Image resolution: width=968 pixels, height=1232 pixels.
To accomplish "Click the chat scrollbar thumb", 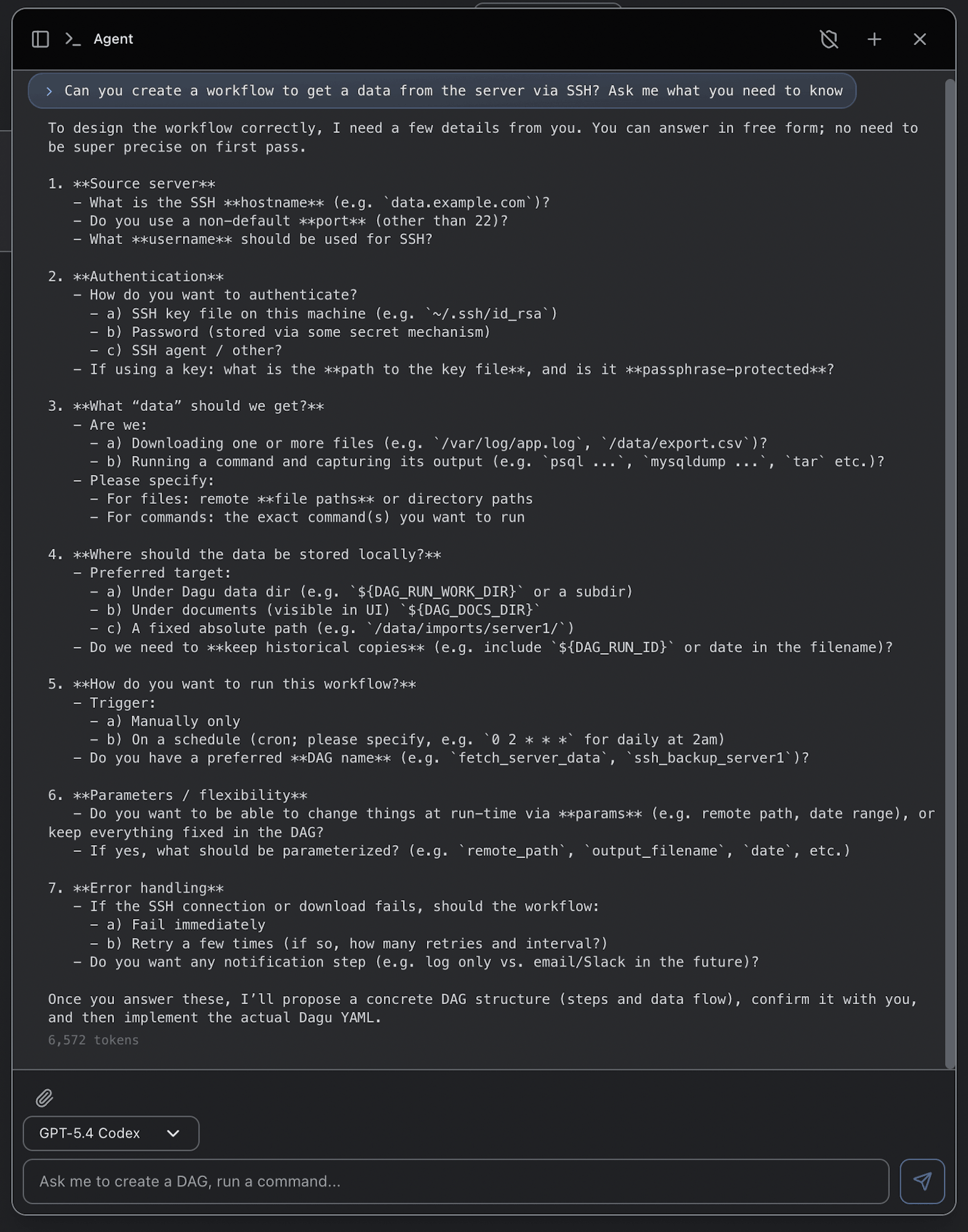I will pyautogui.click(x=950, y=573).
